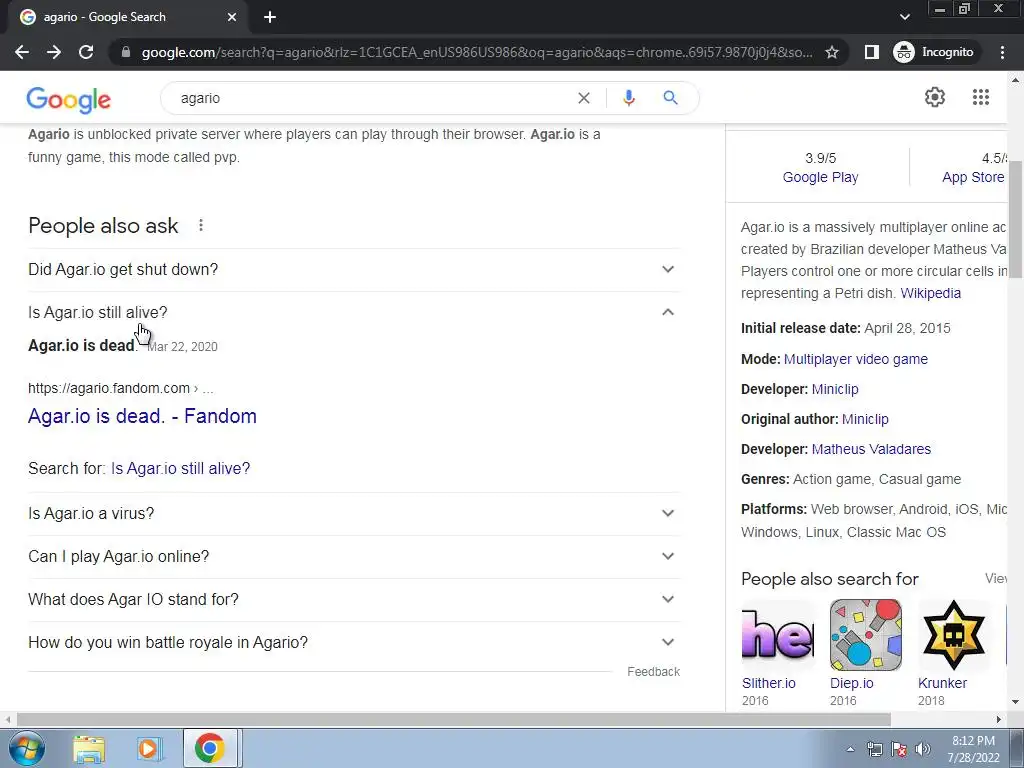This screenshot has width=1024, height=768.
Task: Expand 'Did Agar.io get shut down?'
Action: [x=353, y=269]
